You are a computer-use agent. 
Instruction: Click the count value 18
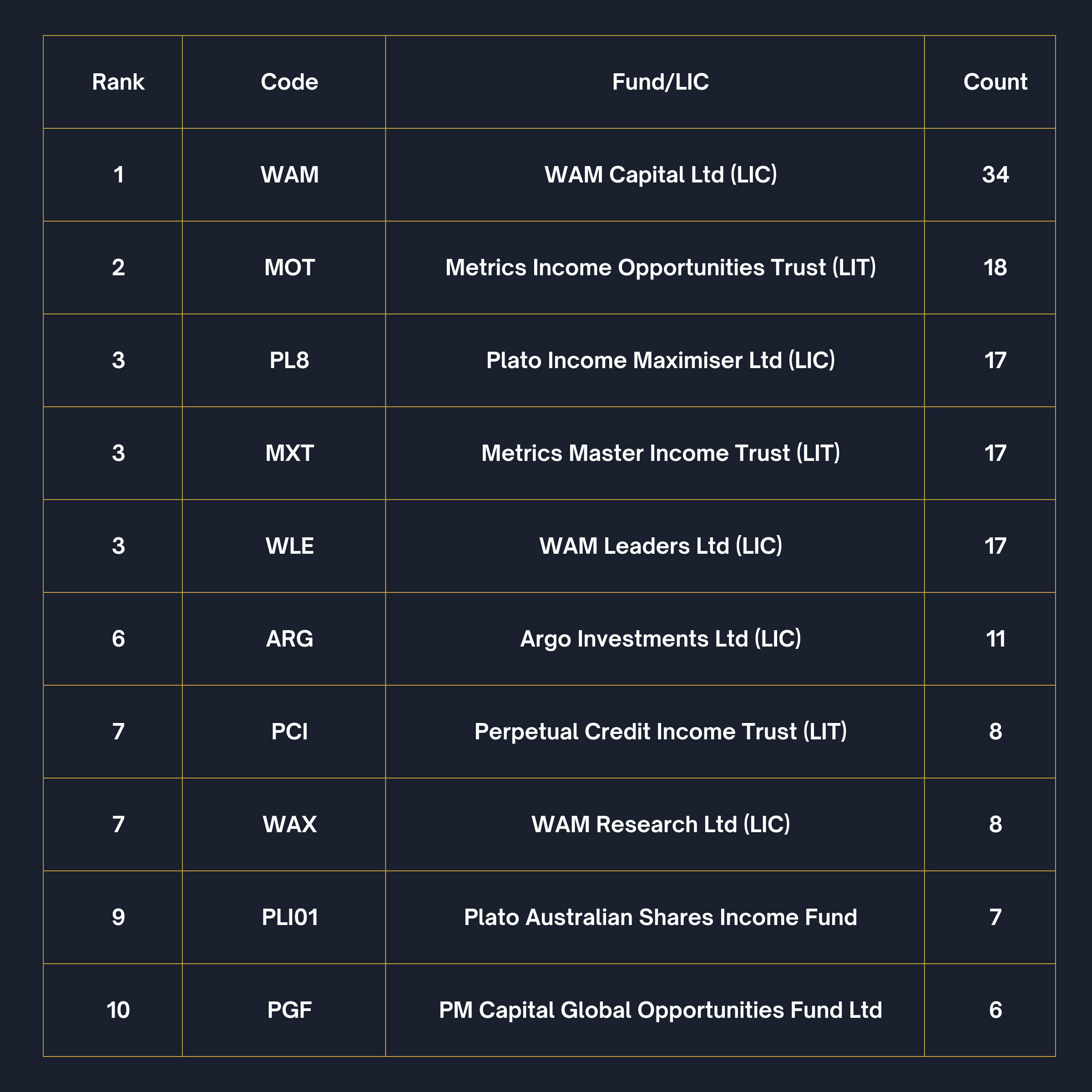click(x=996, y=268)
